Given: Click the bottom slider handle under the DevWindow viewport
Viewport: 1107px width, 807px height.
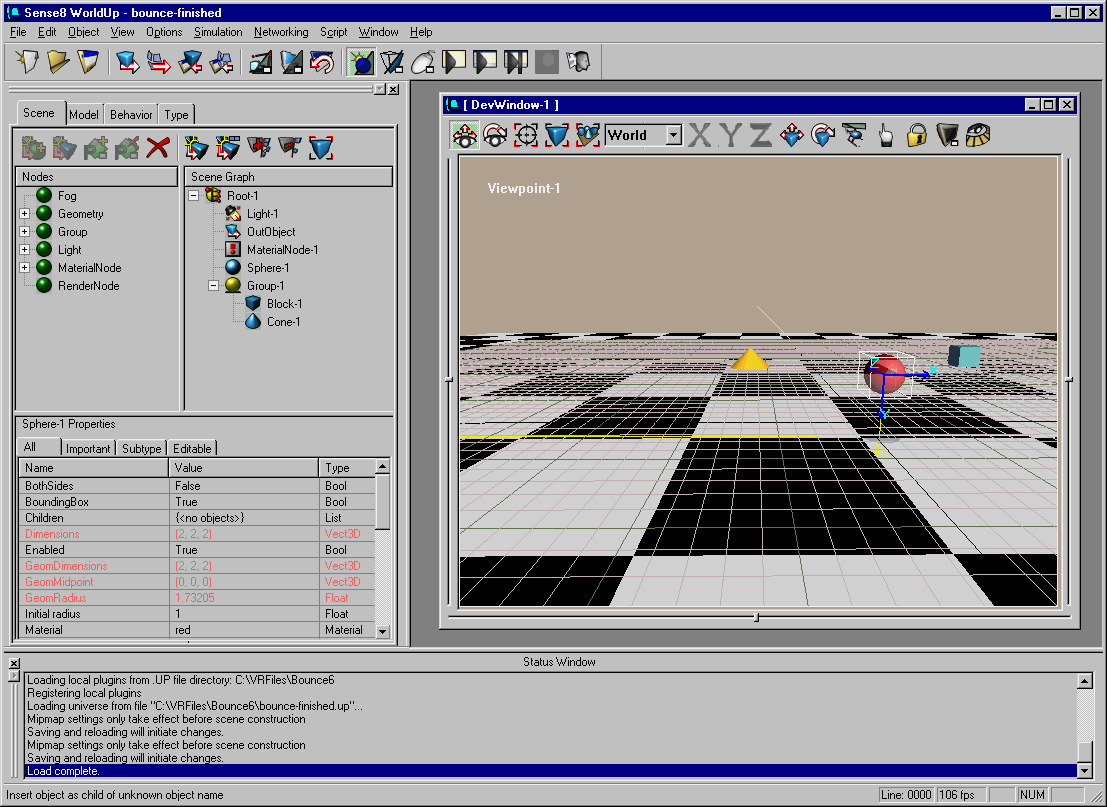Looking at the screenshot, I should pos(756,618).
